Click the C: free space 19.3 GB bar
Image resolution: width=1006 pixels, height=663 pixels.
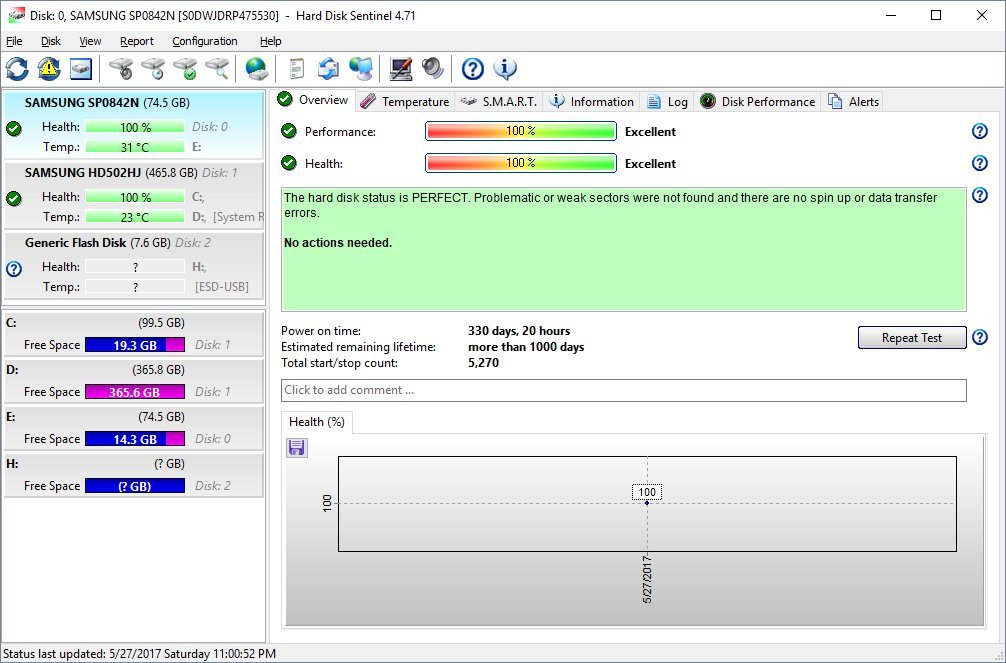(x=135, y=345)
